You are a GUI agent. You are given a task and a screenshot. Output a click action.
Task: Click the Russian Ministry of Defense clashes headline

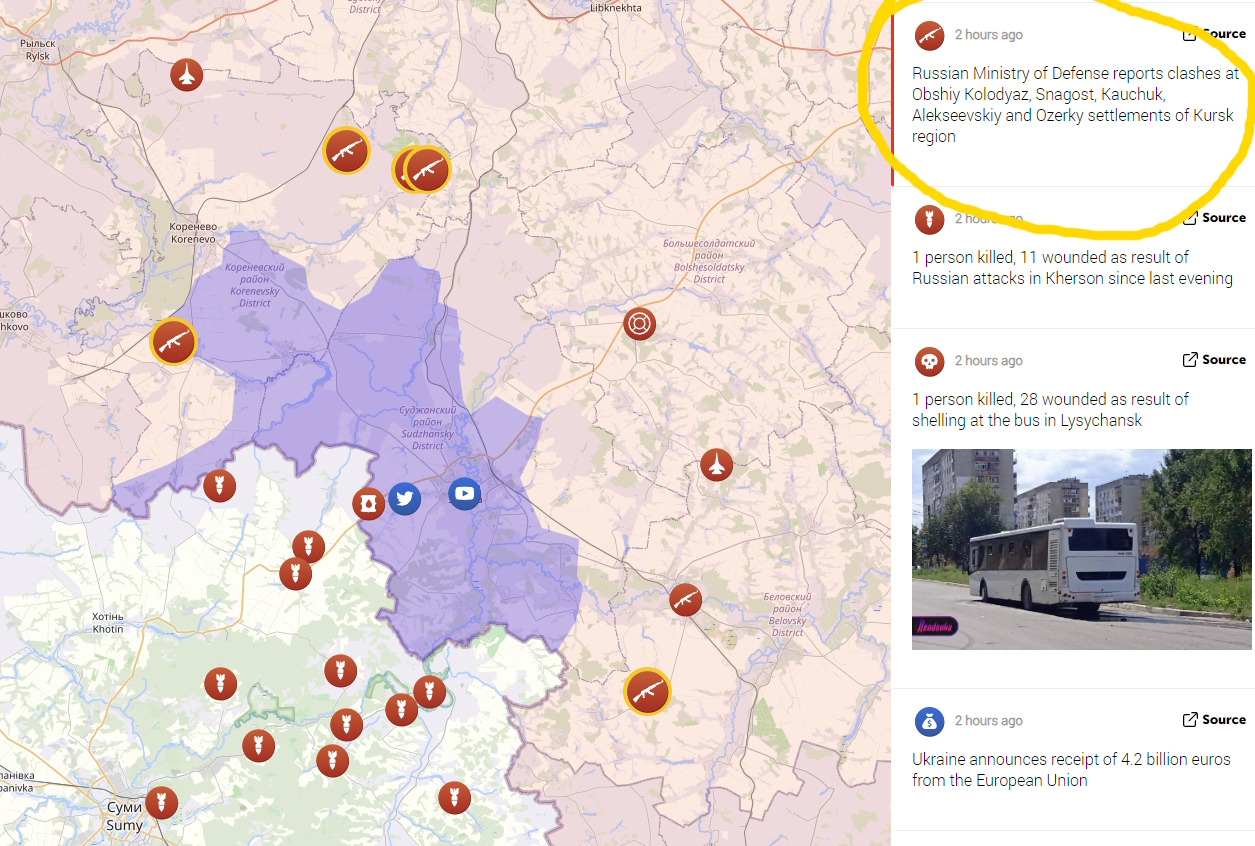pos(1074,105)
